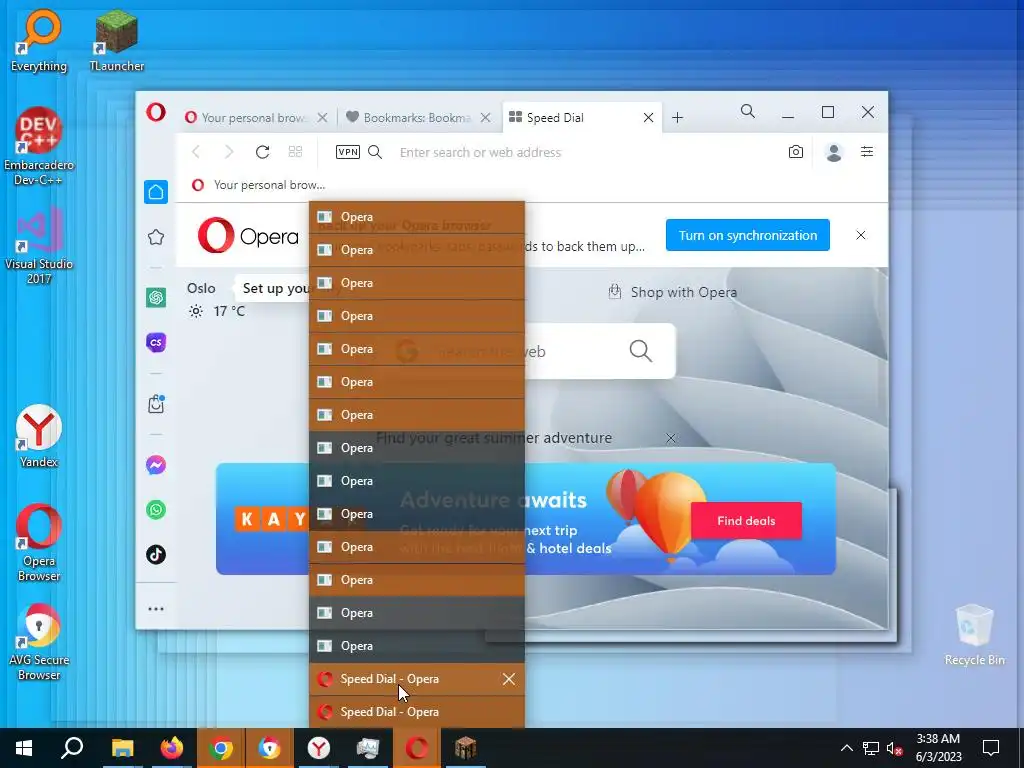The image size is (1024, 768).
Task: Open ChatGPT icon in Opera sidebar
Action: point(155,298)
